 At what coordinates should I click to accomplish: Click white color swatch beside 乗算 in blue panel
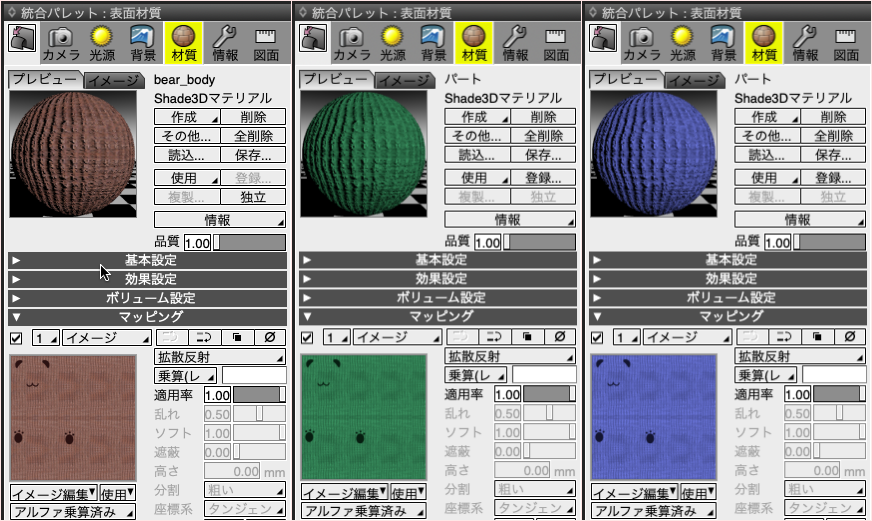[x=834, y=375]
